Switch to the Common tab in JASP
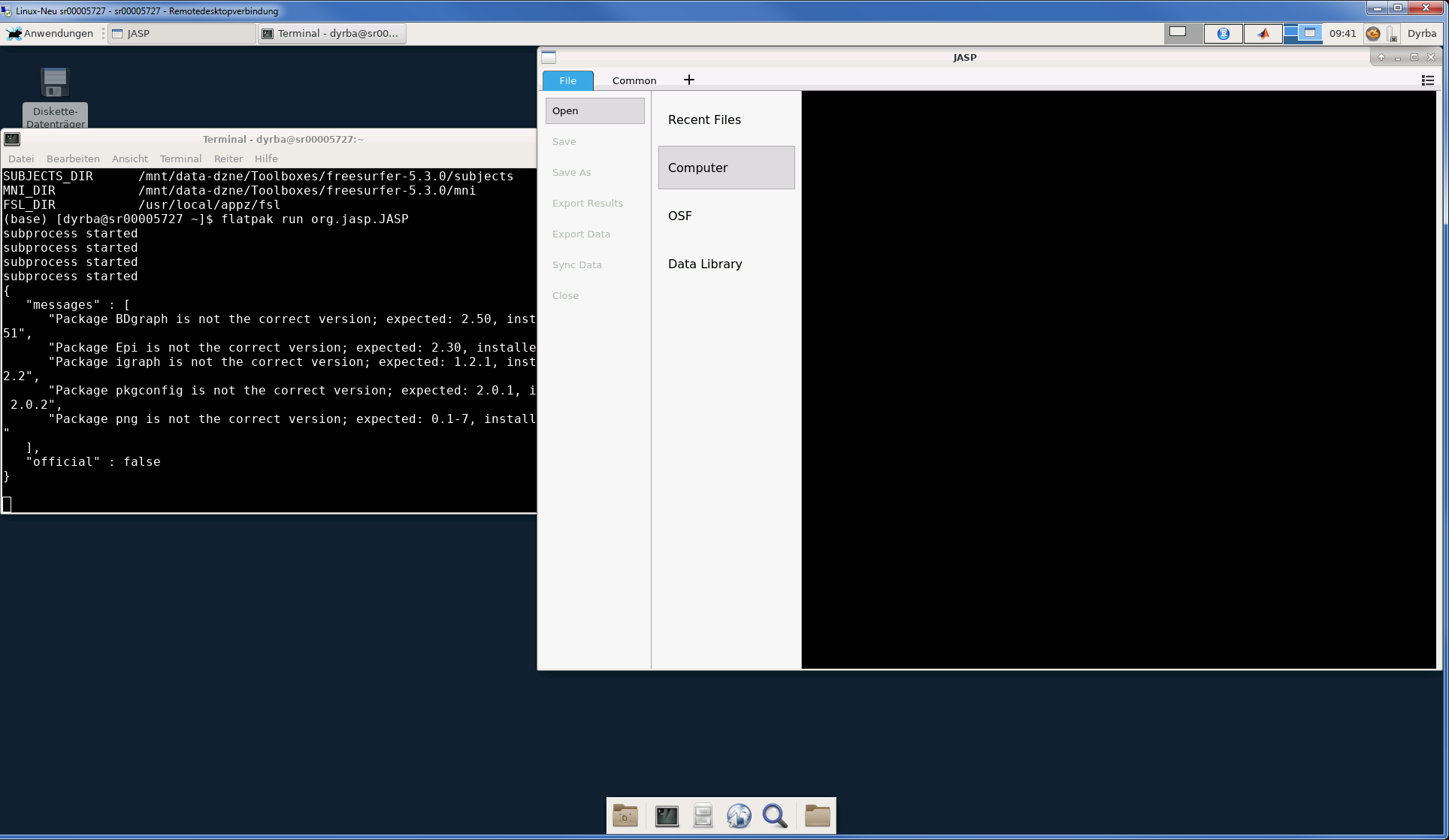The height and width of the screenshot is (840, 1449). point(634,80)
